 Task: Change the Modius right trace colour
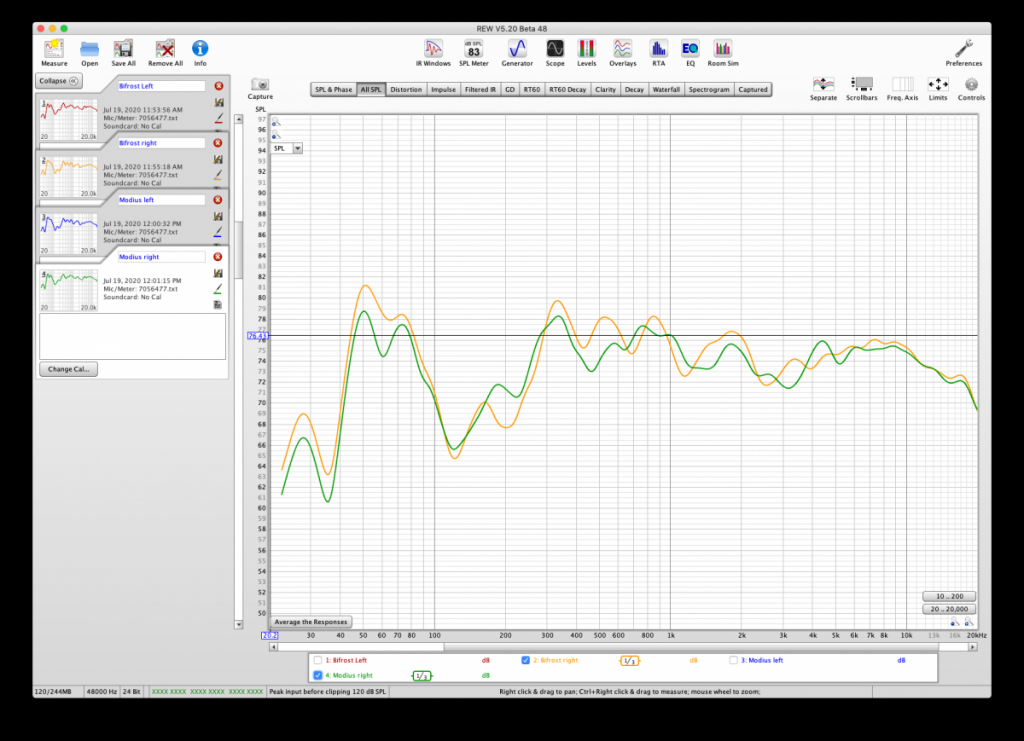click(x=218, y=289)
